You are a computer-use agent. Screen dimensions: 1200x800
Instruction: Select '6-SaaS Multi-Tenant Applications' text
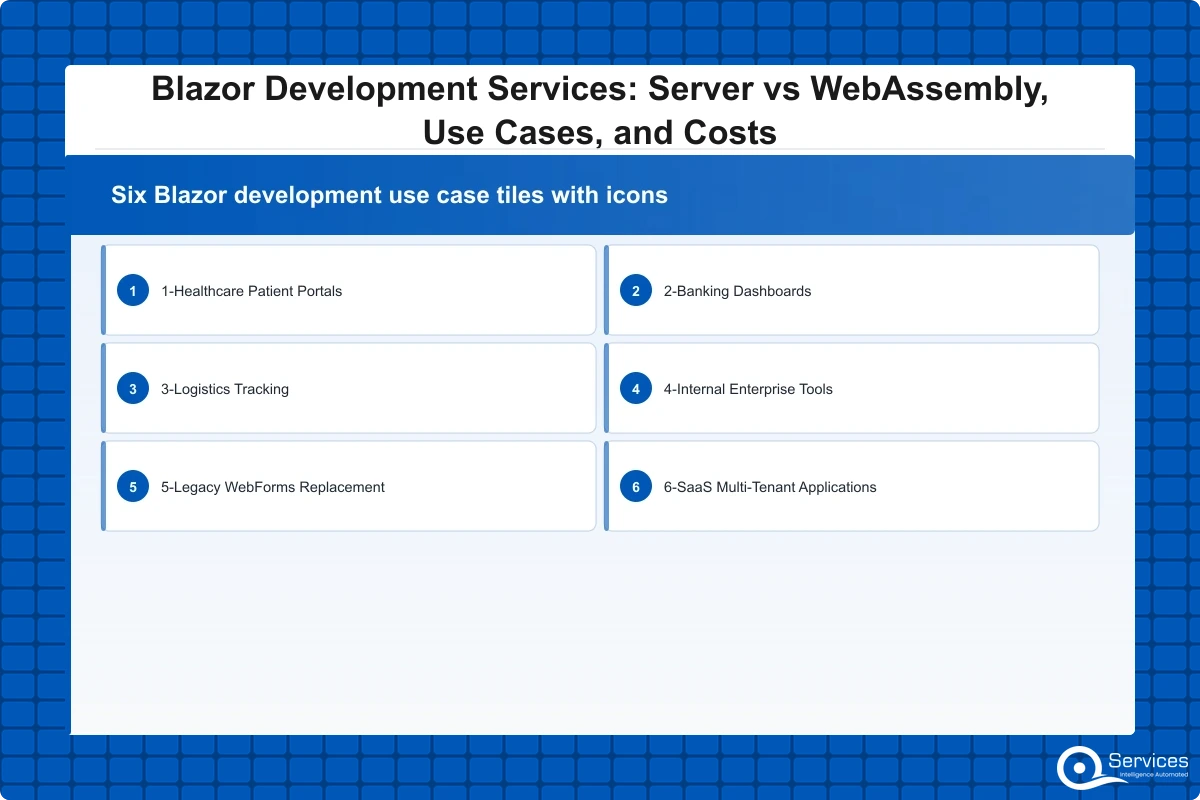[770, 487]
